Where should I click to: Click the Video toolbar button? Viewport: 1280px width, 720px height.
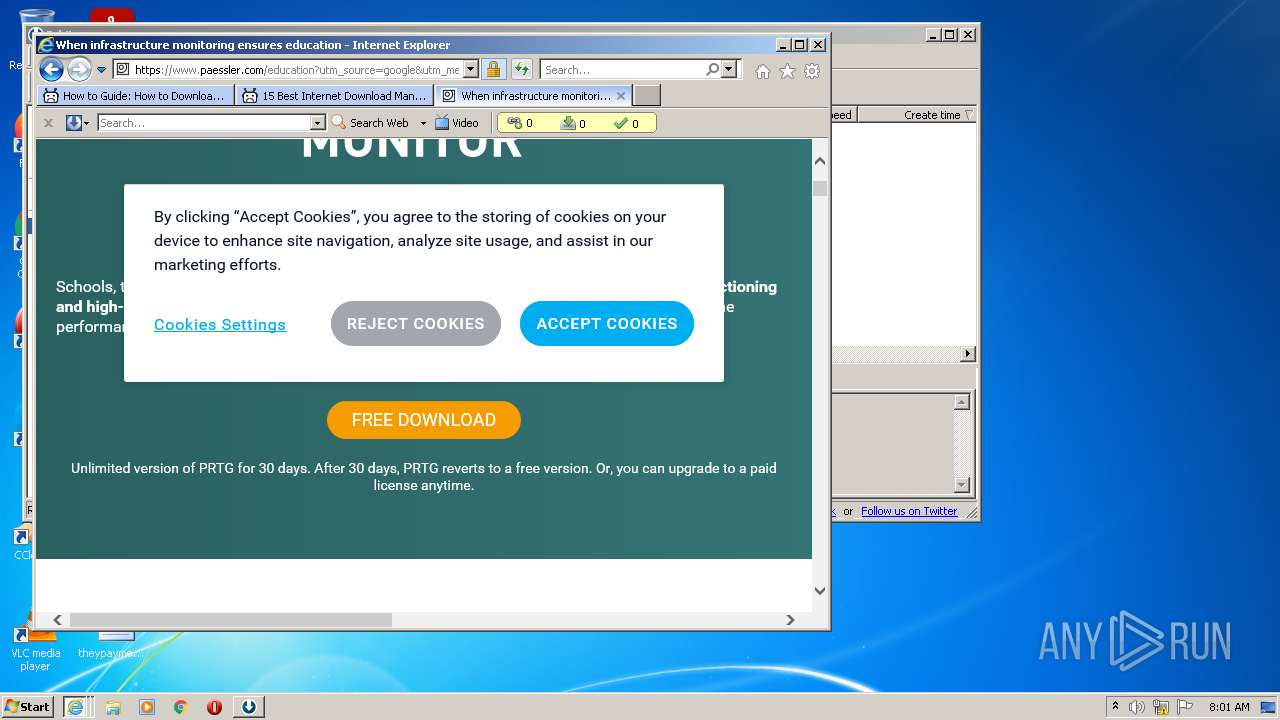coord(457,123)
